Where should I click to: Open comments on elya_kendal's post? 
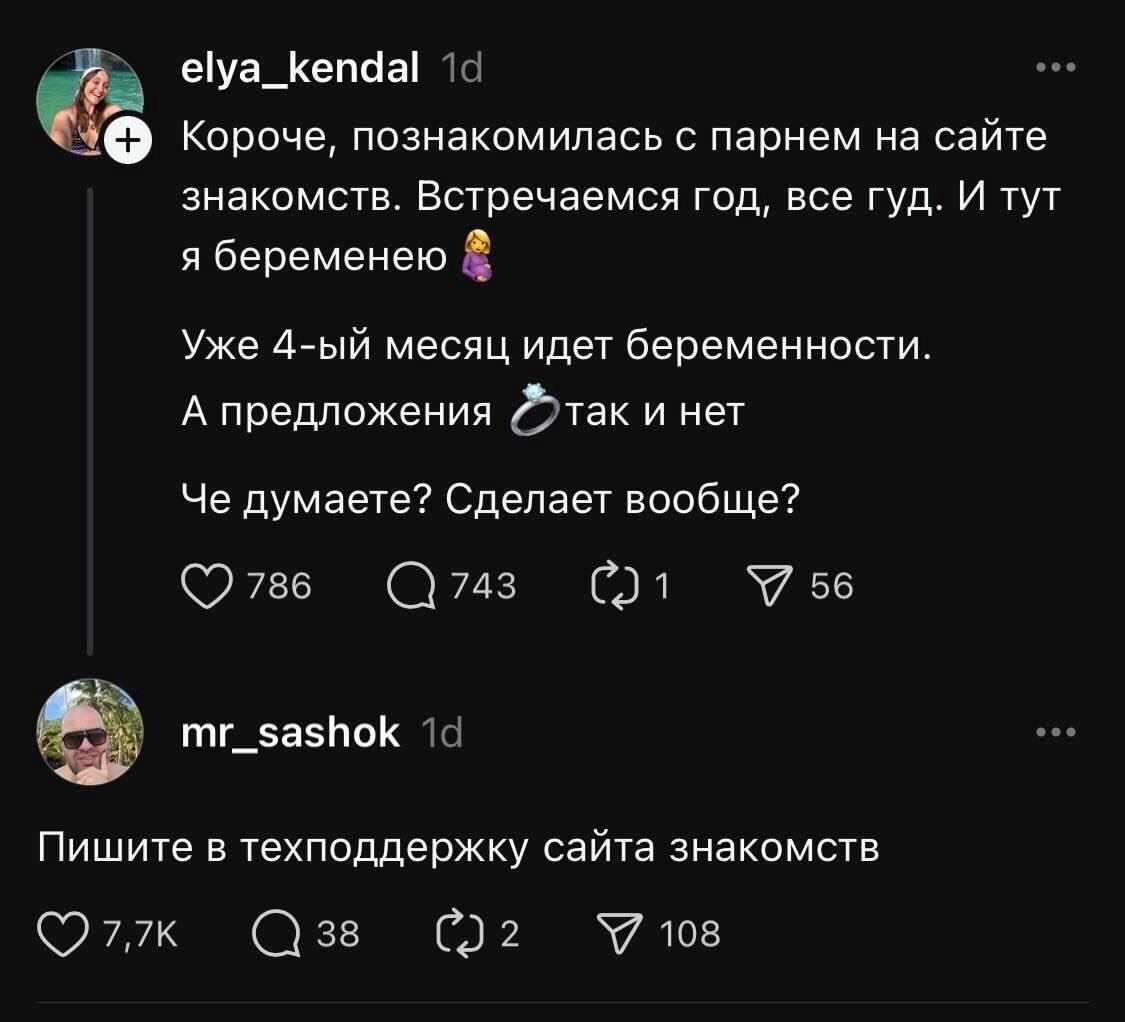click(411, 586)
